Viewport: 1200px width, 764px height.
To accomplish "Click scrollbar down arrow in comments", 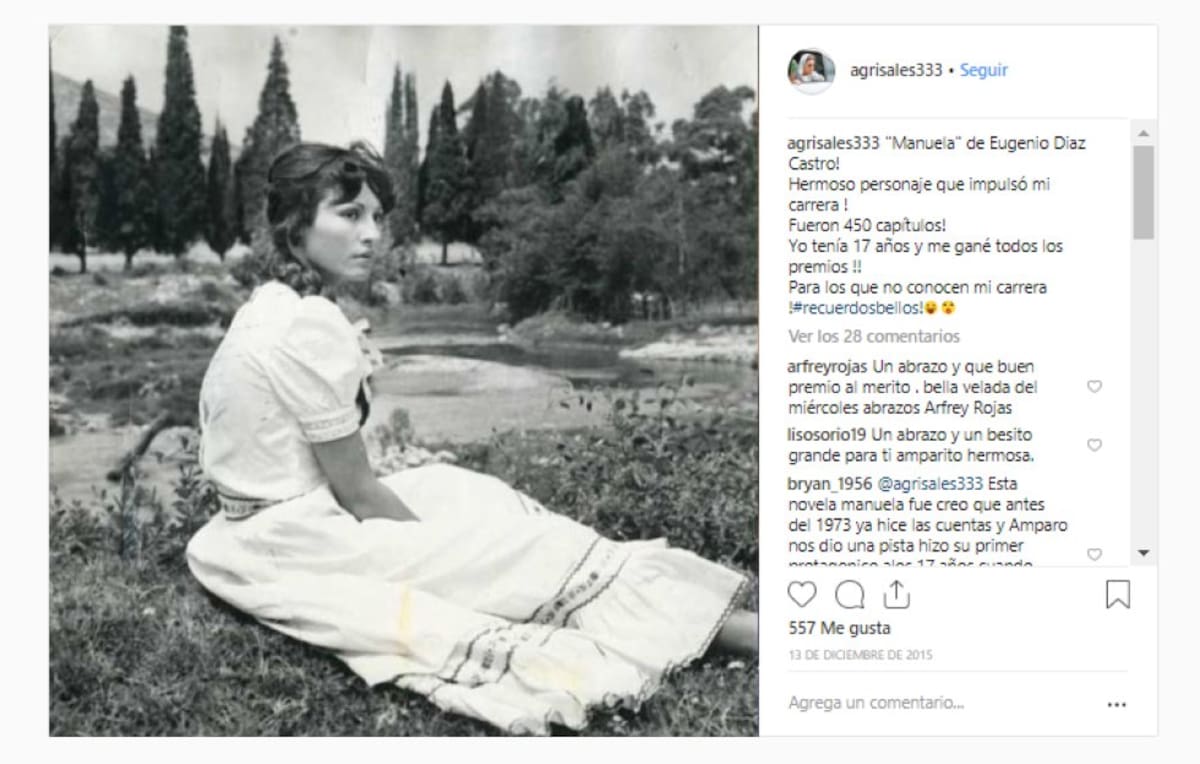I will (1144, 553).
